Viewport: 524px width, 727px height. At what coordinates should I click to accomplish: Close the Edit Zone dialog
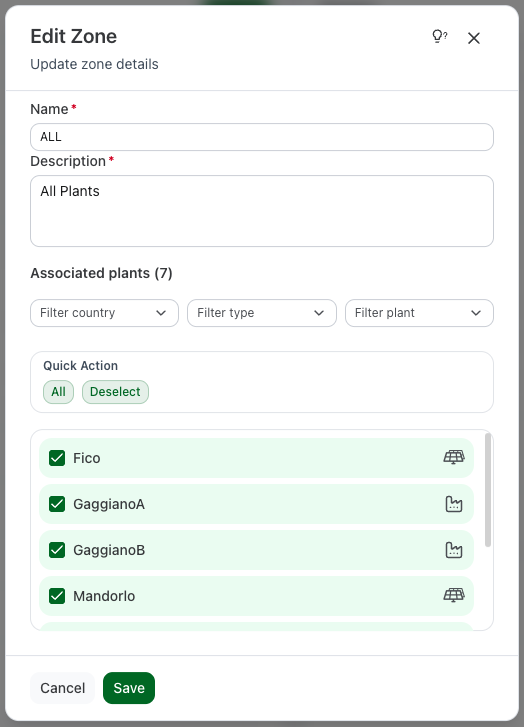(473, 38)
